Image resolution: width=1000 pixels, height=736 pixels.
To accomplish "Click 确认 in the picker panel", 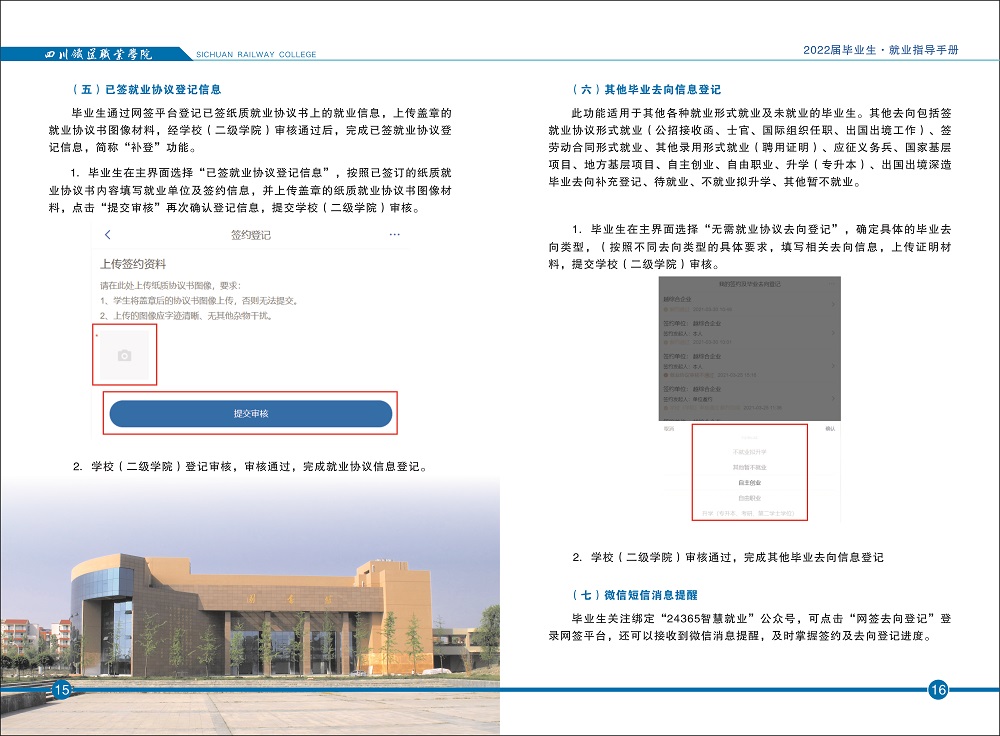I will (x=829, y=428).
